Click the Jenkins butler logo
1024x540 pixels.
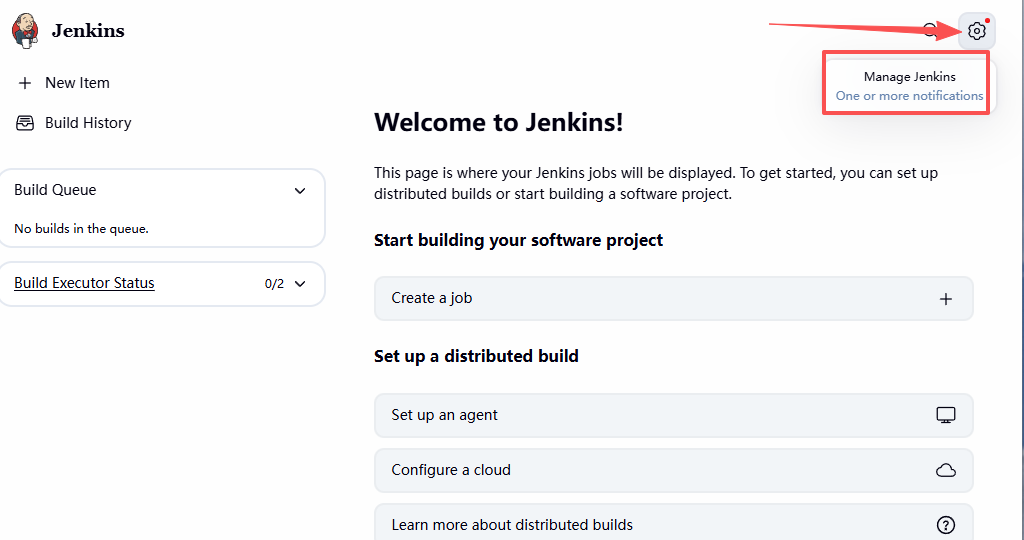[x=25, y=31]
